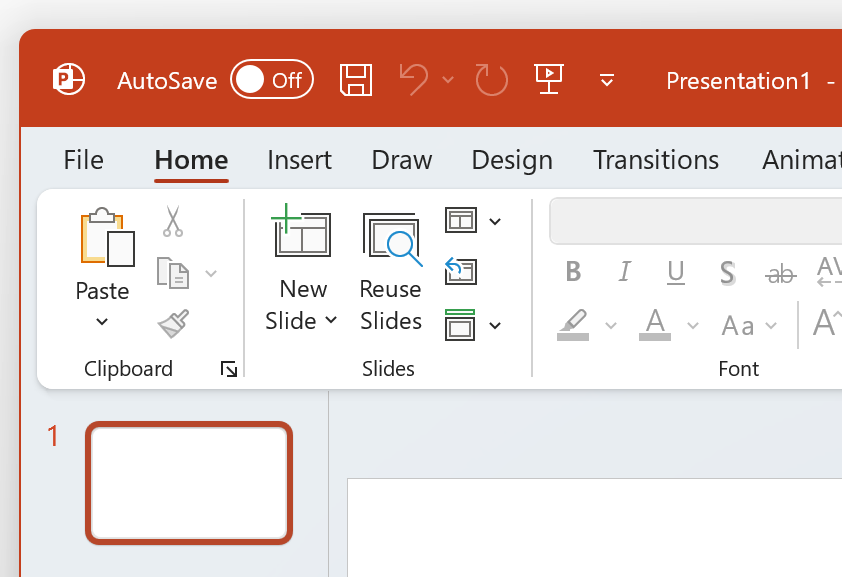Toggle bold formatting
Image resolution: width=842 pixels, height=577 pixels.
573,271
